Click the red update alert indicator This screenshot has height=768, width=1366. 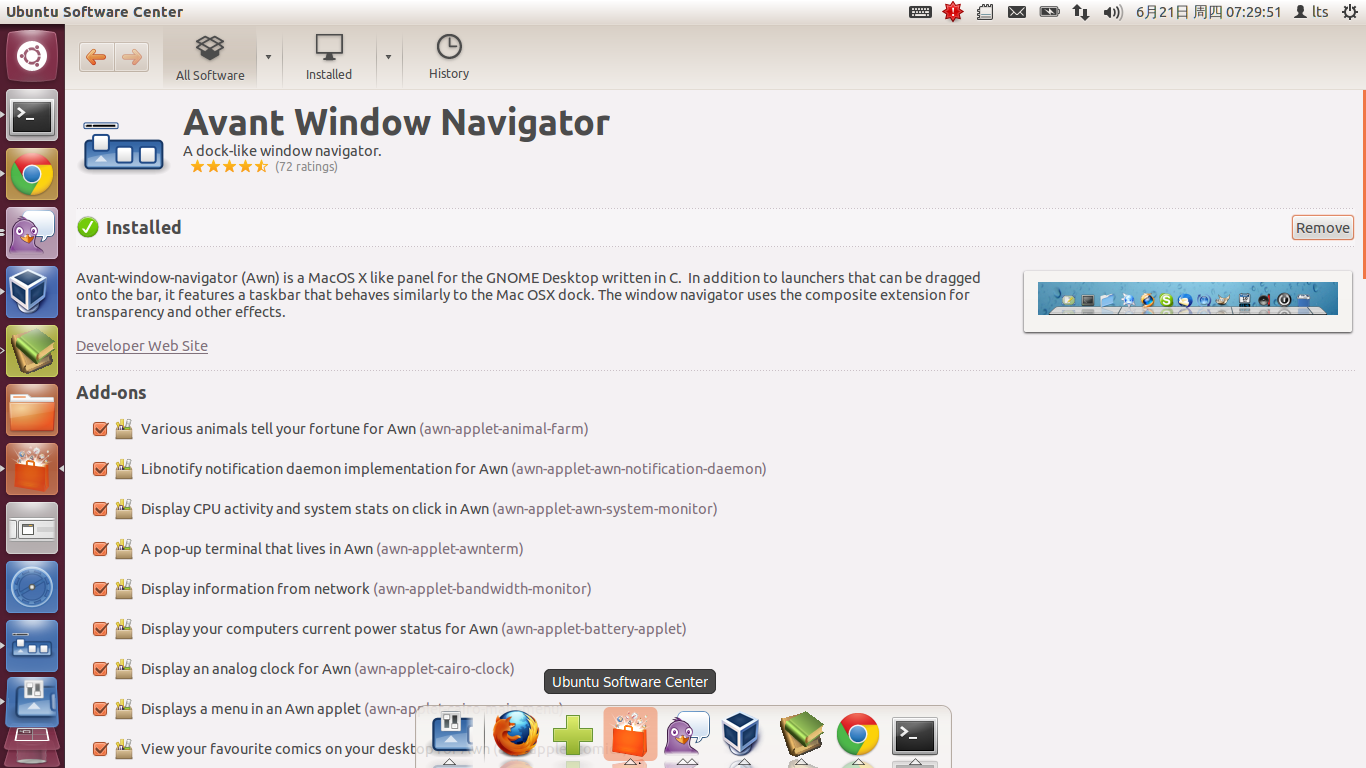pyautogui.click(x=953, y=12)
